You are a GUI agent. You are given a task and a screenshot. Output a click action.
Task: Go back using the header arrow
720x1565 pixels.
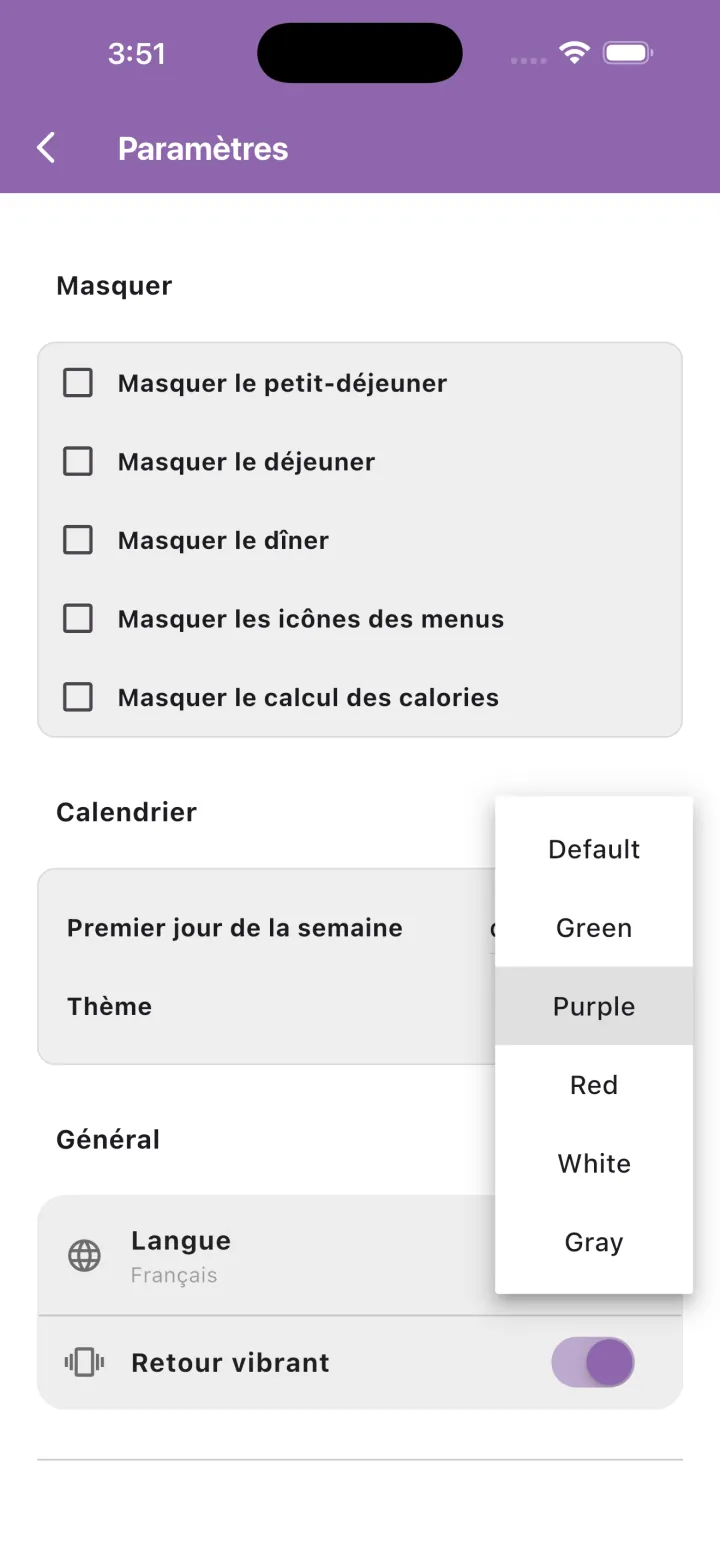click(46, 148)
